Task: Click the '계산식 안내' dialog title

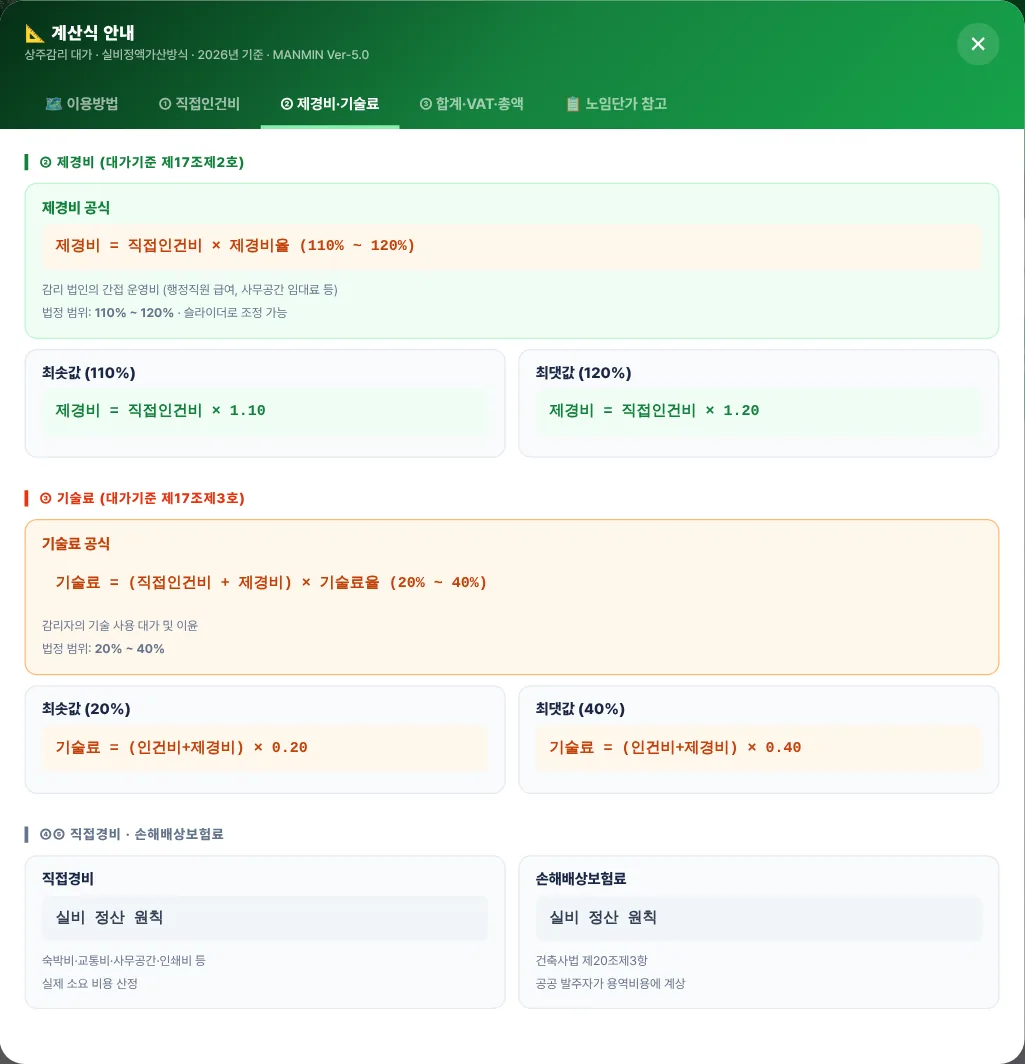Action: point(93,33)
